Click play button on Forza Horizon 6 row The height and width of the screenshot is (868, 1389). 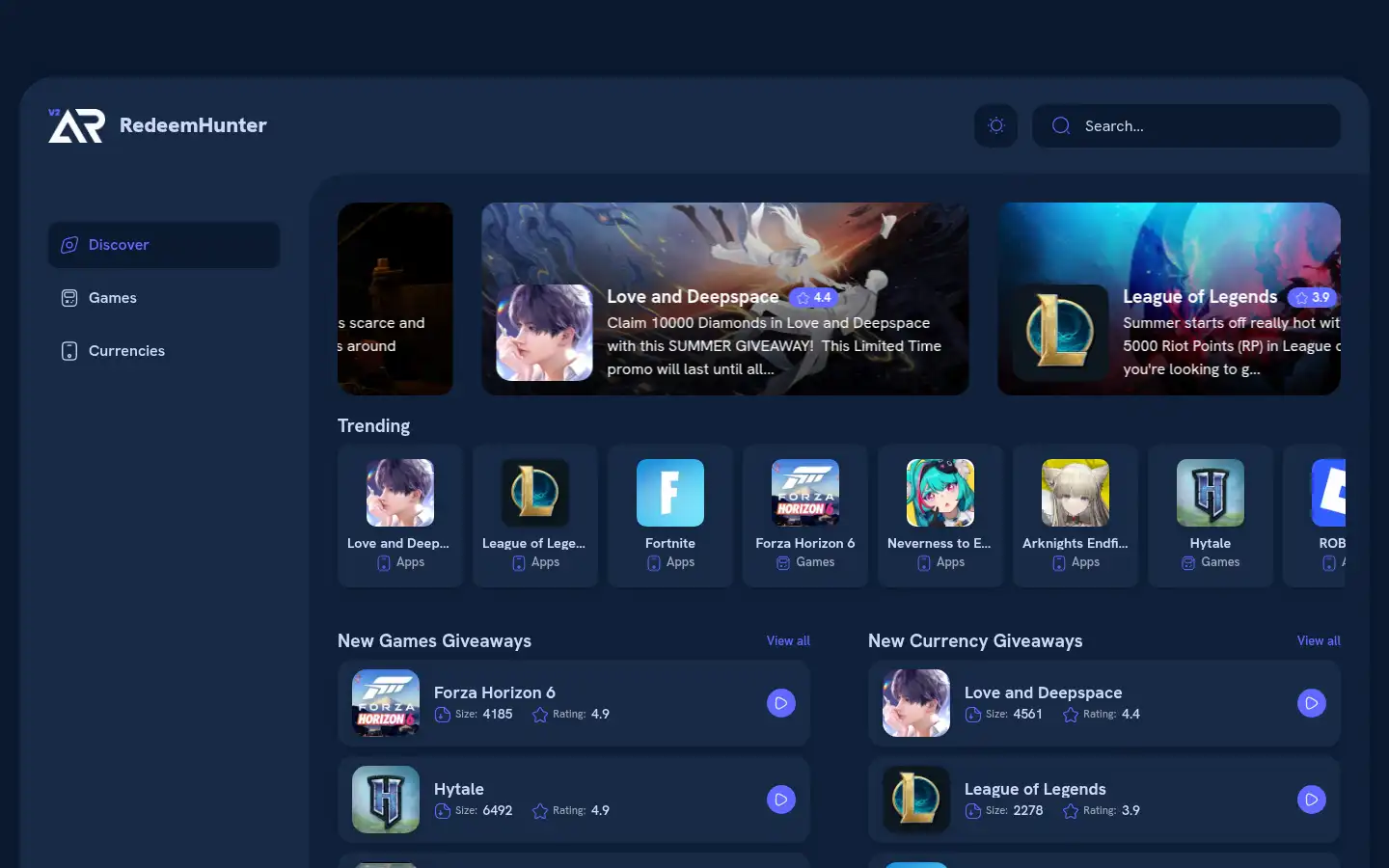point(781,703)
